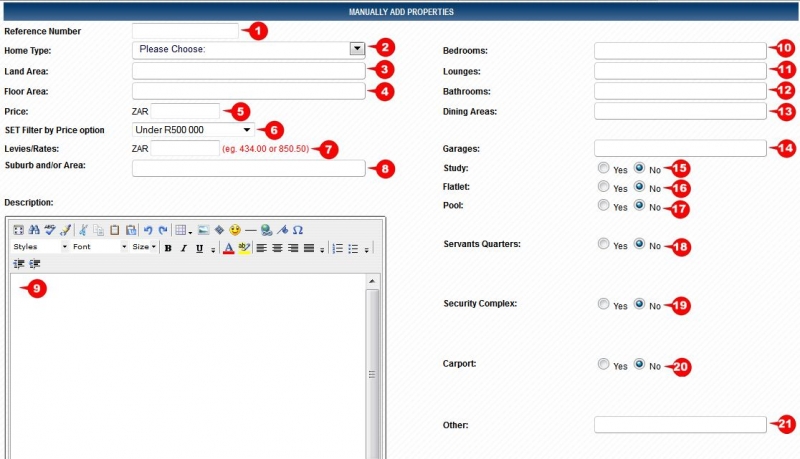The height and width of the screenshot is (459, 800).
Task: Click the Cut scissors icon
Action: (x=83, y=230)
